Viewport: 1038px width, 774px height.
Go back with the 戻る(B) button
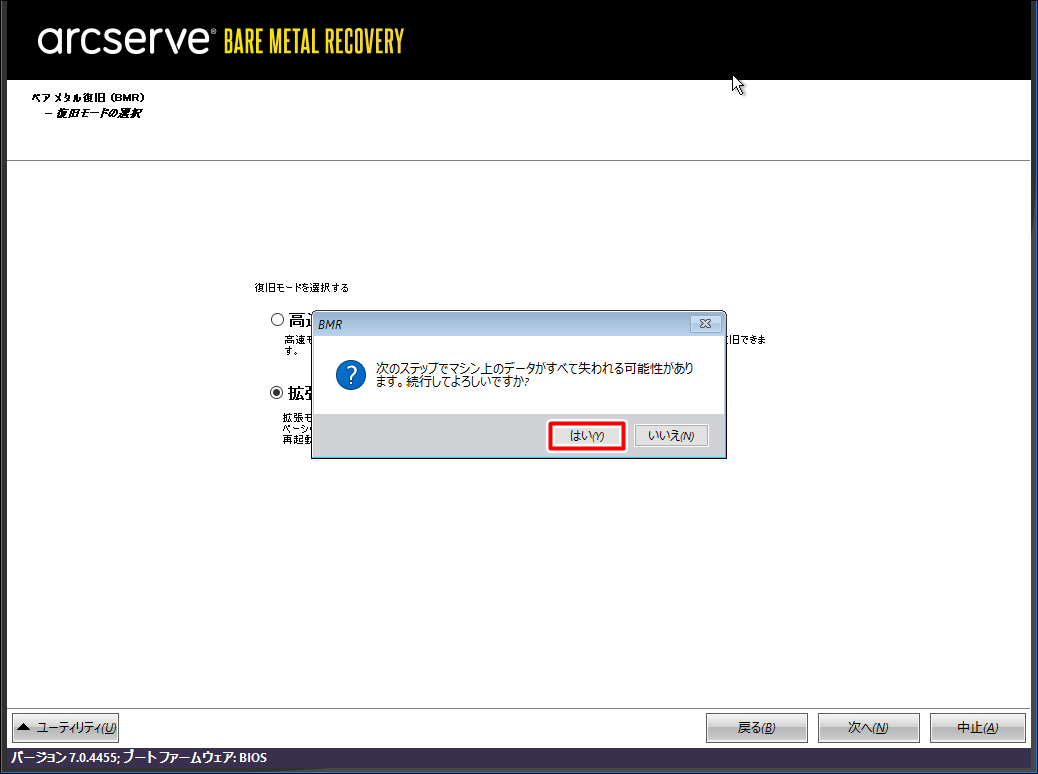[x=757, y=728]
